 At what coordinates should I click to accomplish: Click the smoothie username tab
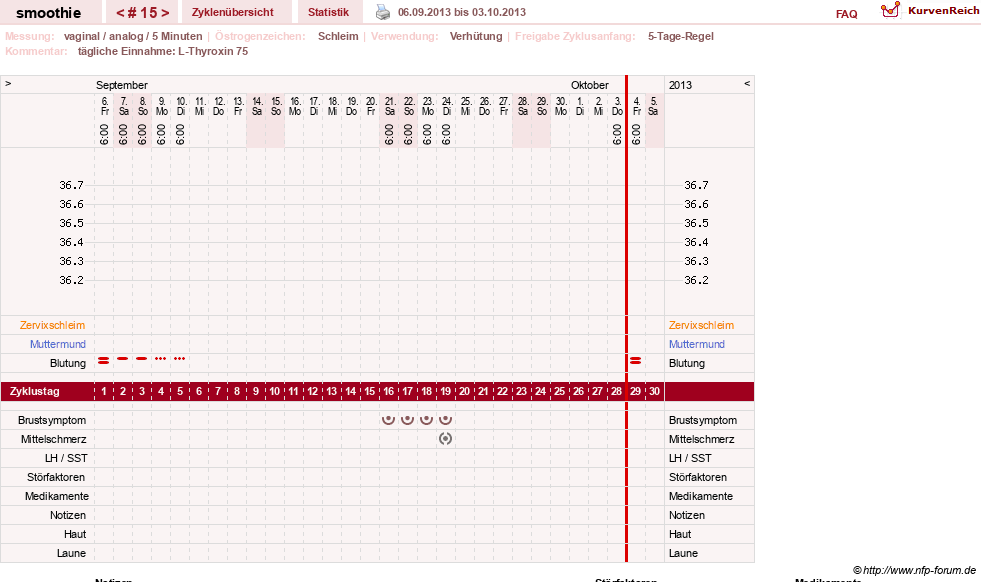coord(49,13)
